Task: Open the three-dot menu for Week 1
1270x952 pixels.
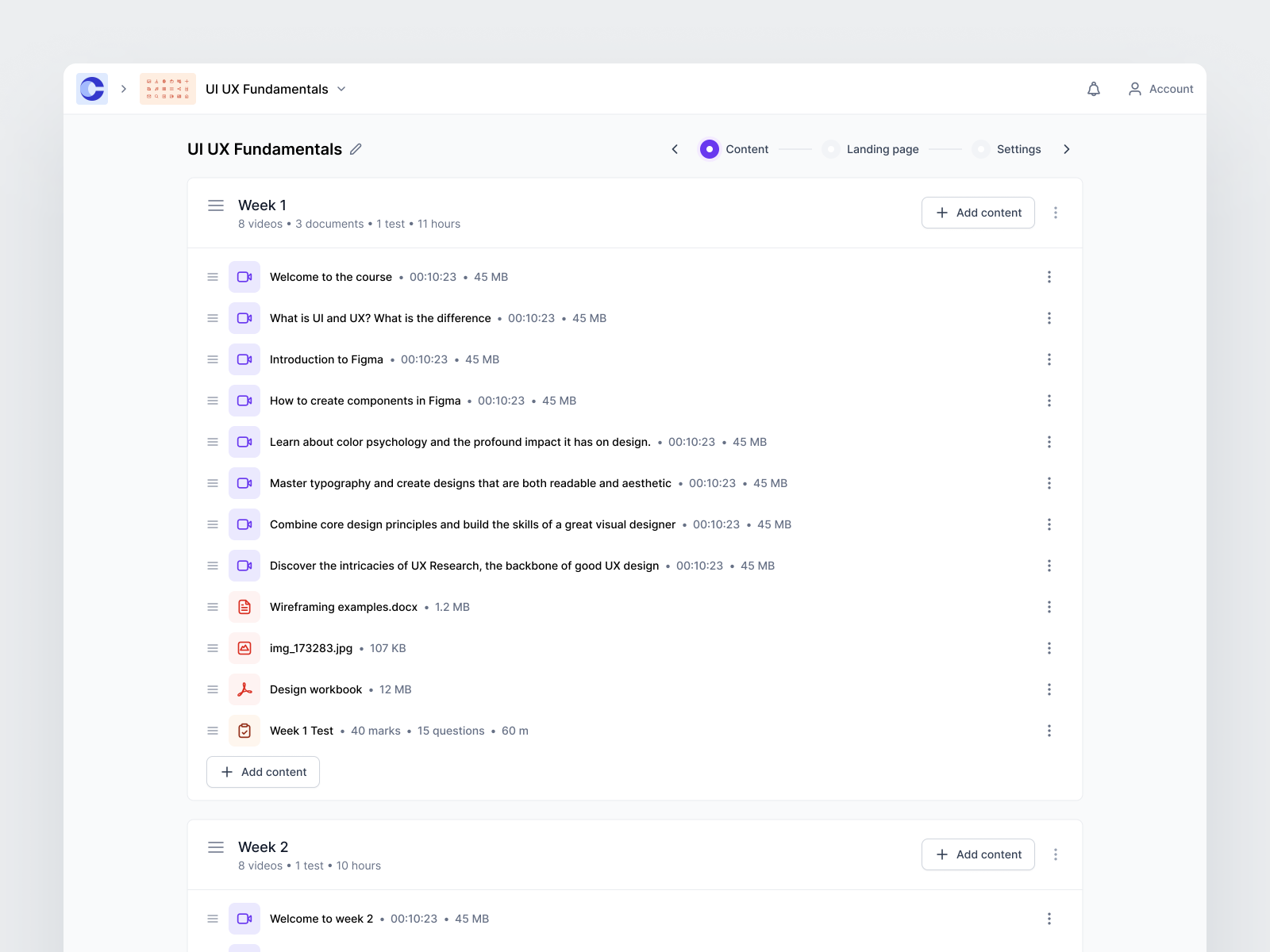Action: tap(1056, 212)
